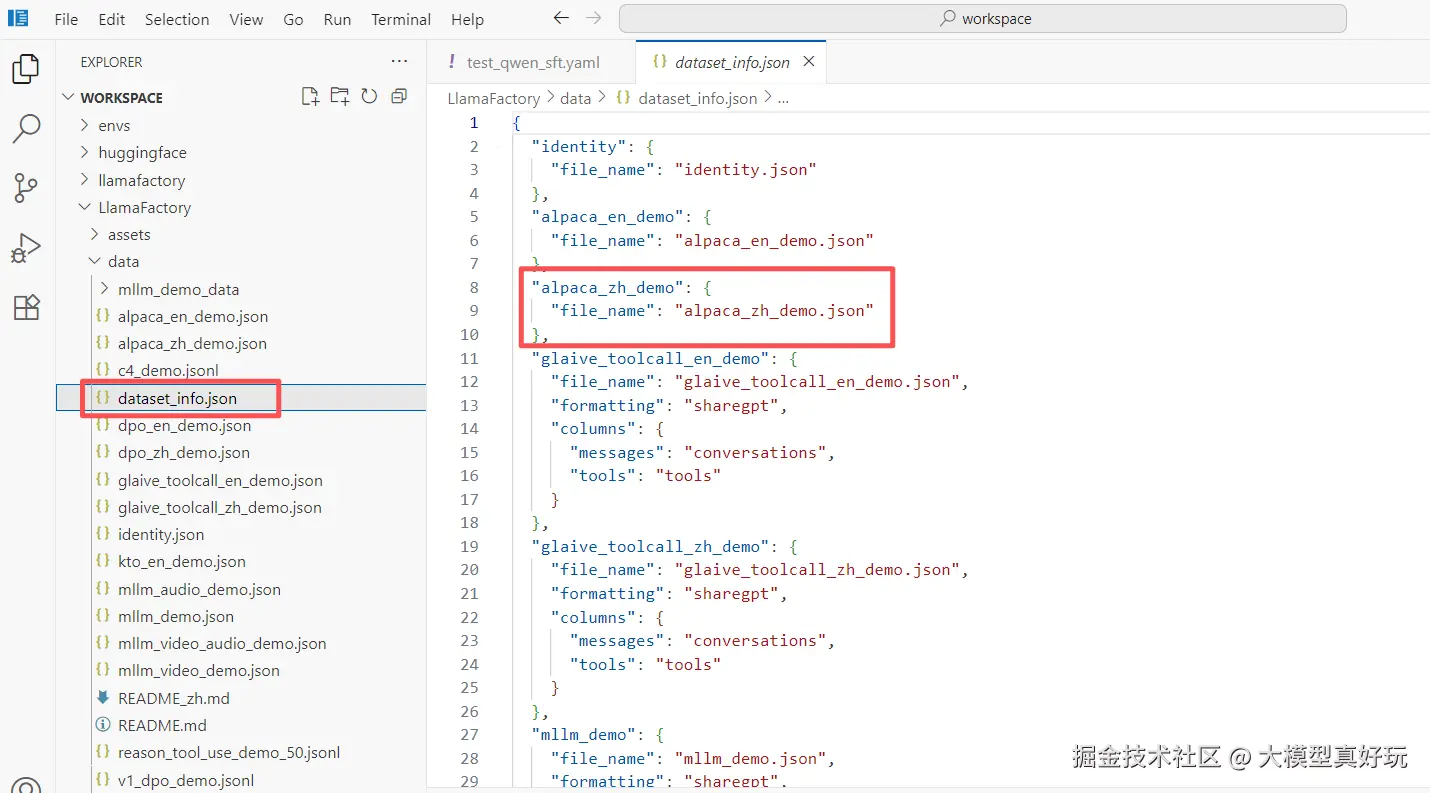Expand the envs folder

coord(114,125)
